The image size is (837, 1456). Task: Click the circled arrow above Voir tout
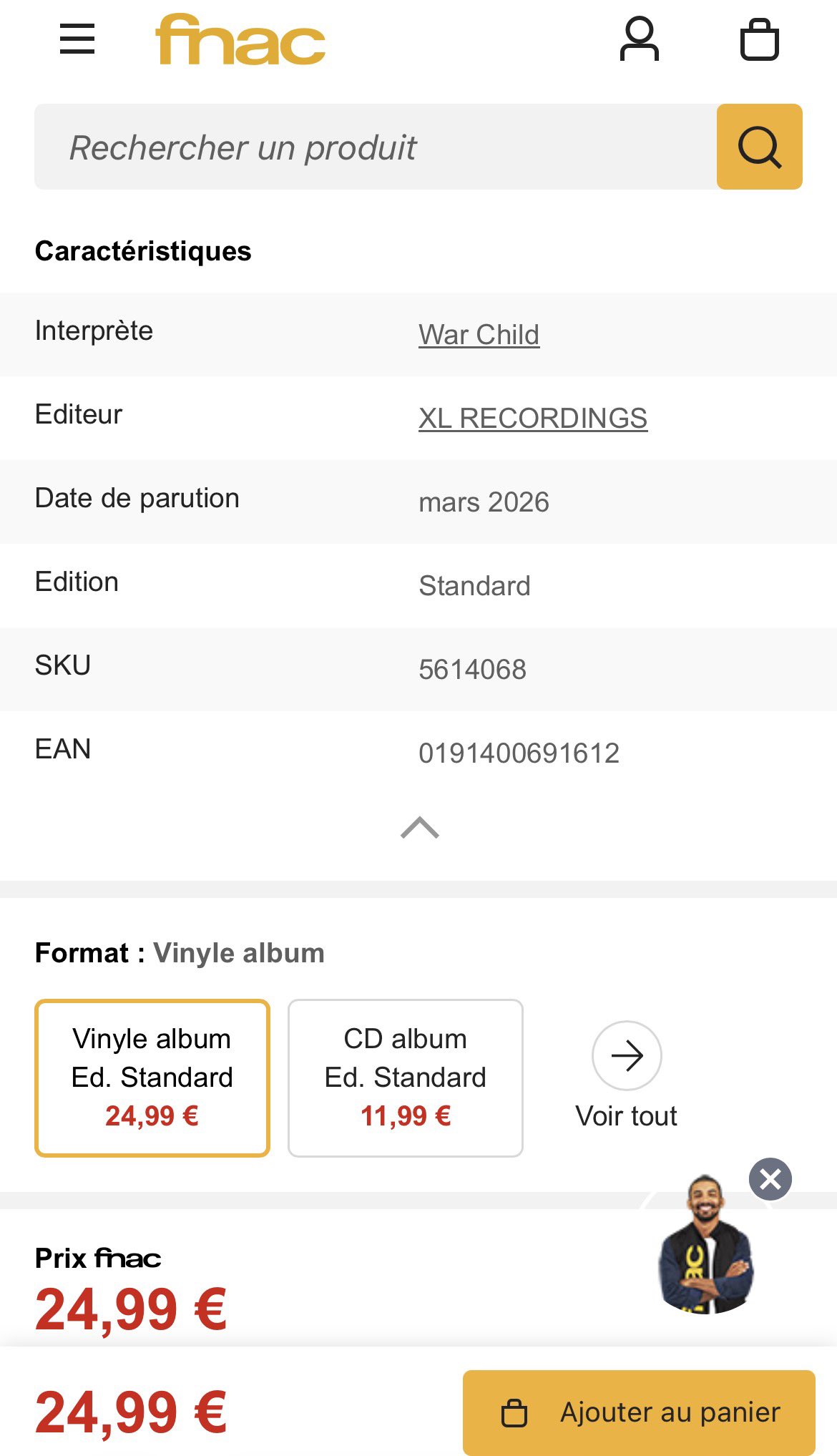coord(627,1055)
